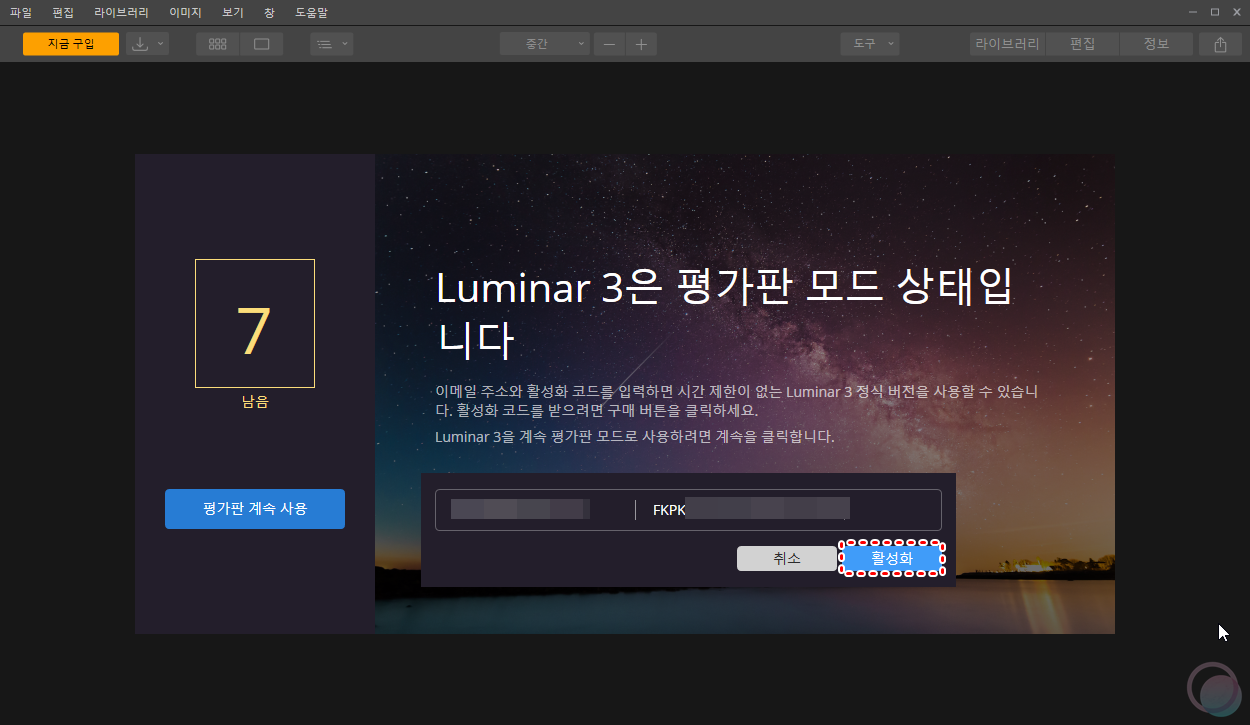Click the 7 days remaining counter box
Viewport: 1250px width, 725px height.
pyautogui.click(x=255, y=323)
